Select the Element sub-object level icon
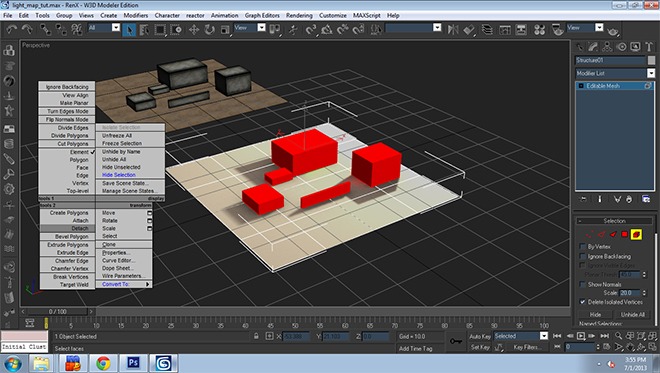Viewport: 660px width, 373px height. click(636, 234)
